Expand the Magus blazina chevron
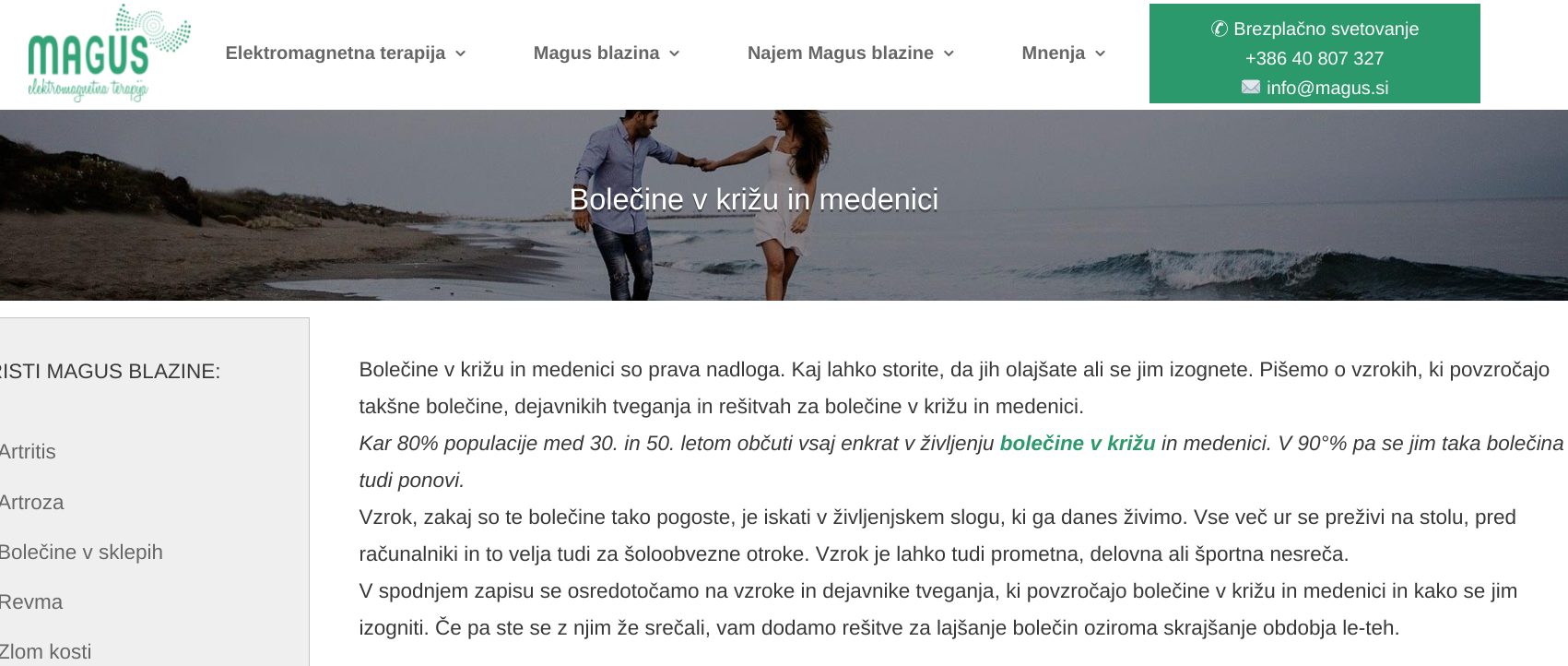This screenshot has width=1568, height=666. click(674, 54)
